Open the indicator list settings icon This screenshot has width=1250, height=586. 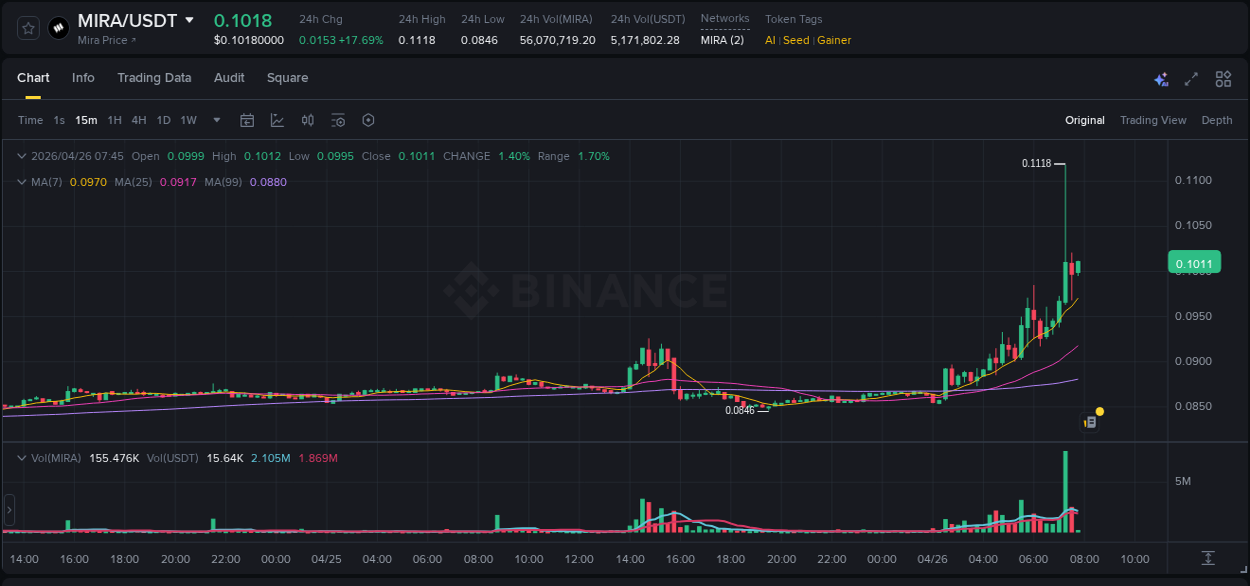point(338,120)
